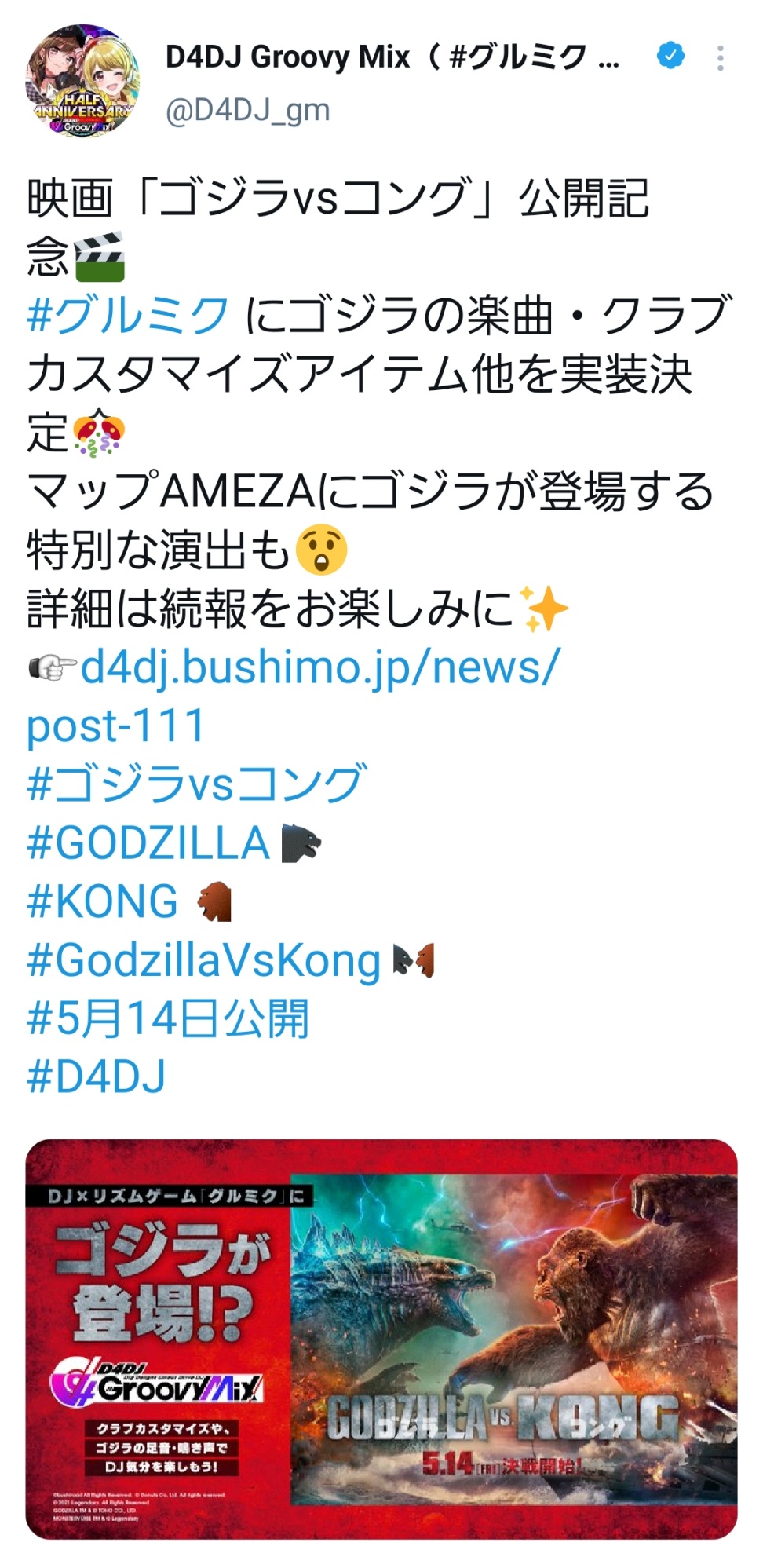Open the #KONG hashtag

[x=103, y=901]
